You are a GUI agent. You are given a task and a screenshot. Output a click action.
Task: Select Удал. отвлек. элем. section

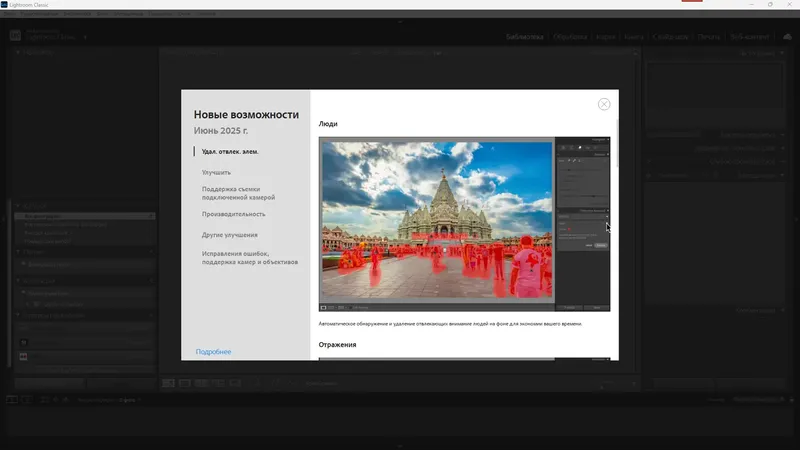(230, 152)
